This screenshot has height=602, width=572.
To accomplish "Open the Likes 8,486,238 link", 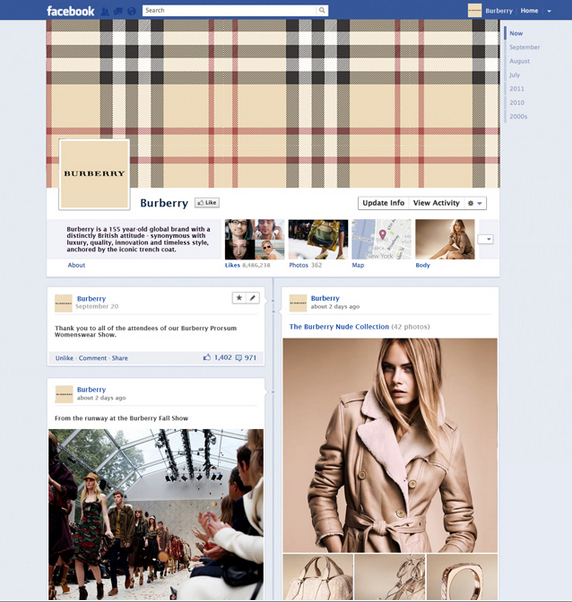I will (248, 265).
